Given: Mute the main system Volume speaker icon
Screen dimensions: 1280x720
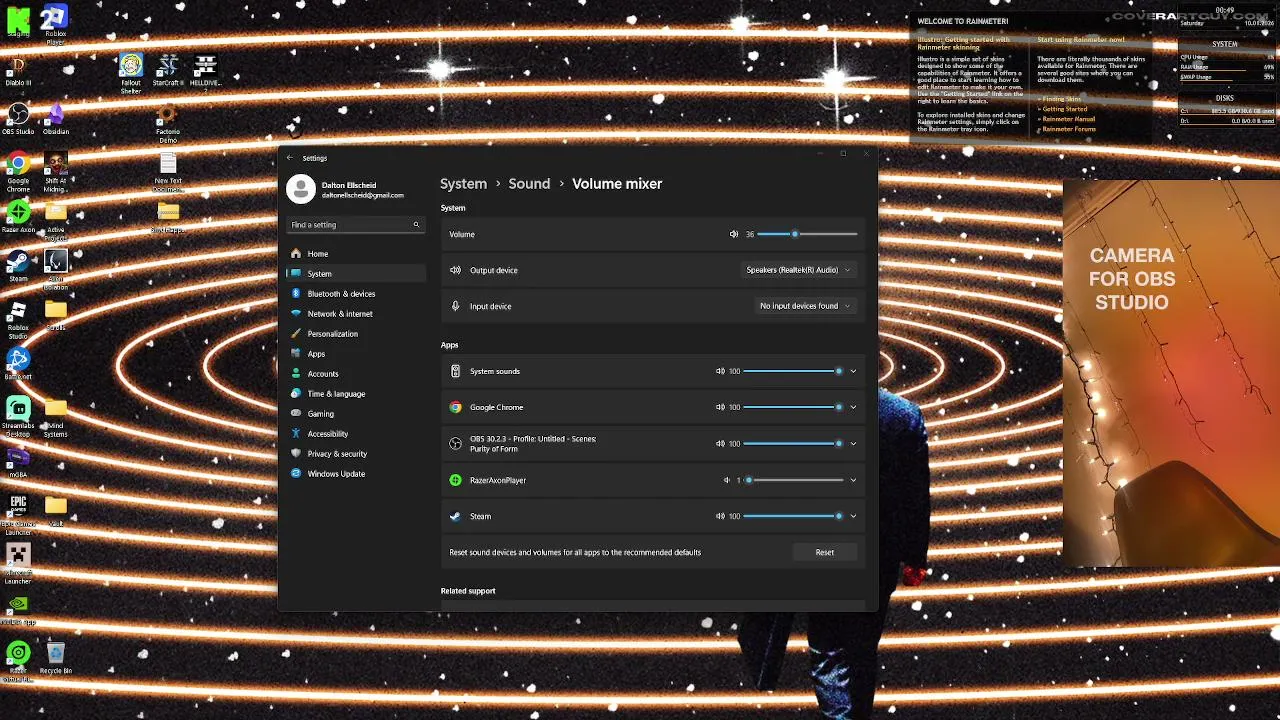Looking at the screenshot, I should click(x=734, y=234).
